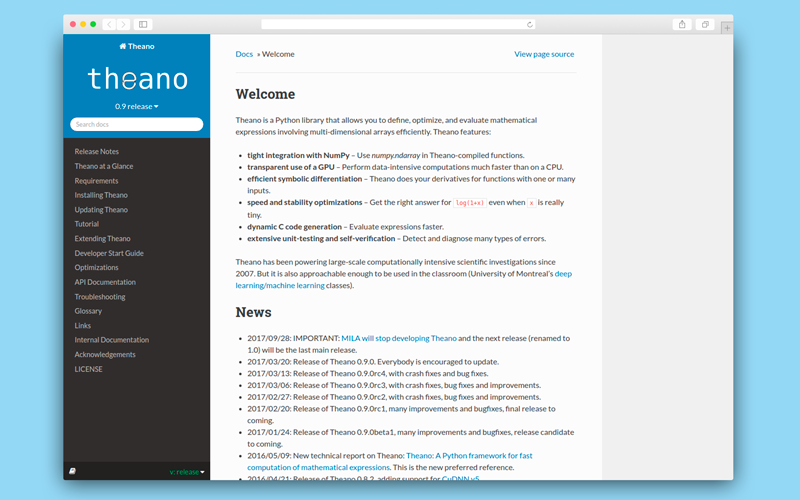Open deep learning/machine learning classes link

[280, 286]
